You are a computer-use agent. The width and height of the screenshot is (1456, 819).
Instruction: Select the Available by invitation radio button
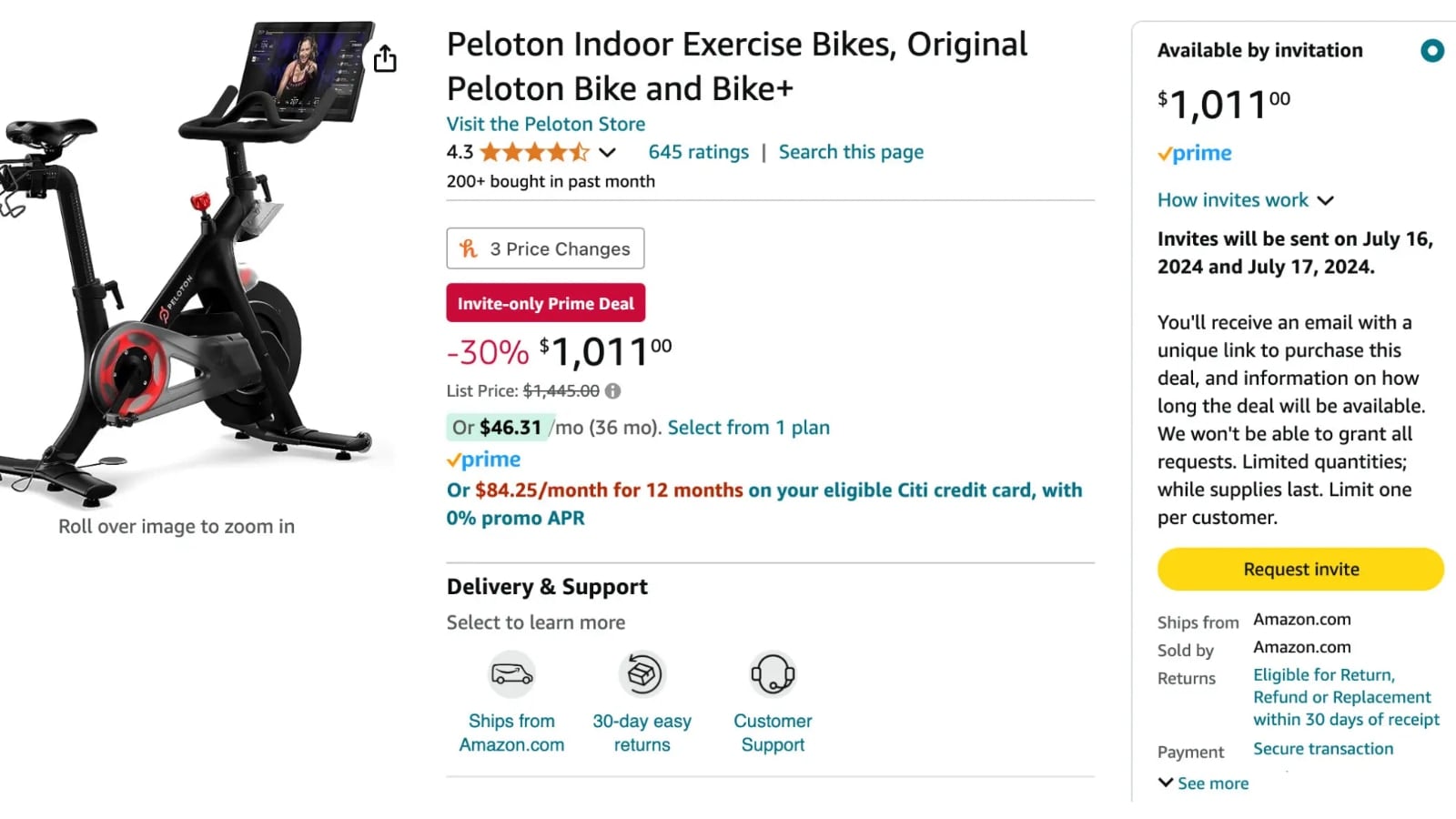point(1431,51)
